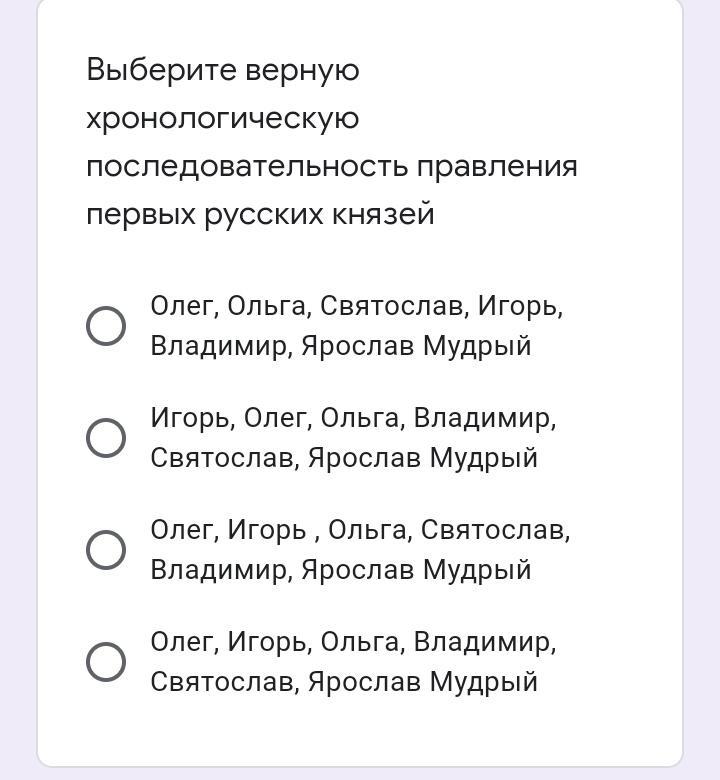This screenshot has height=780, width=720.
Task: Select the radio for option starting 'Олег, Ольга, Святослав'
Action: (106, 326)
